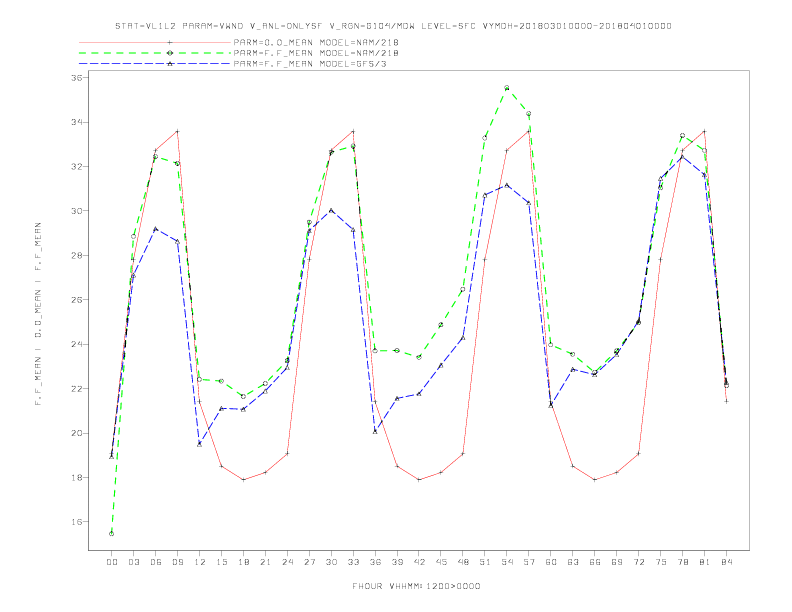Click x-axis forecast hour label 42

coord(419,562)
